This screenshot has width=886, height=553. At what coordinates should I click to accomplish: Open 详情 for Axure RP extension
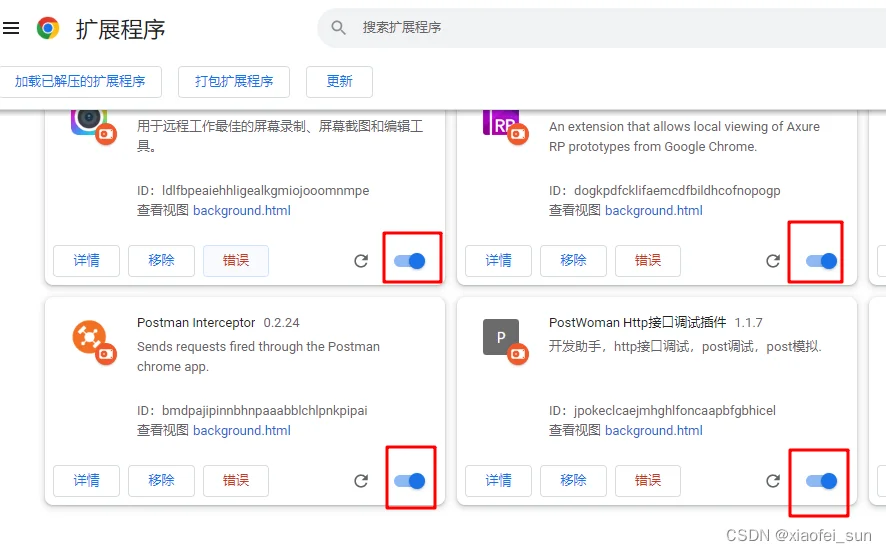click(x=498, y=260)
